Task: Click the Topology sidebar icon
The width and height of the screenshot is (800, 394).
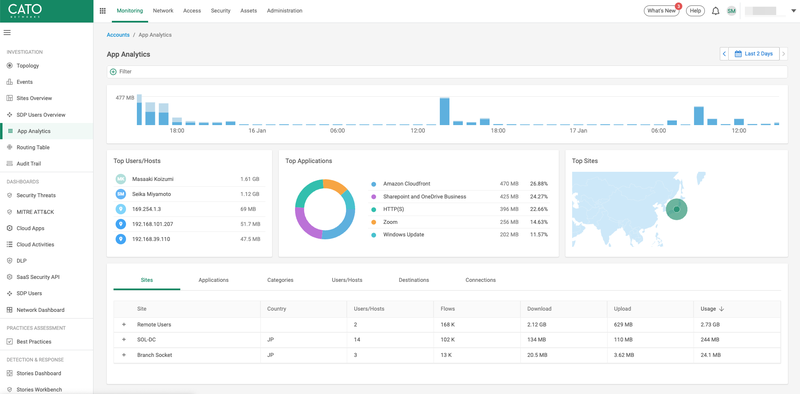Action: point(10,66)
